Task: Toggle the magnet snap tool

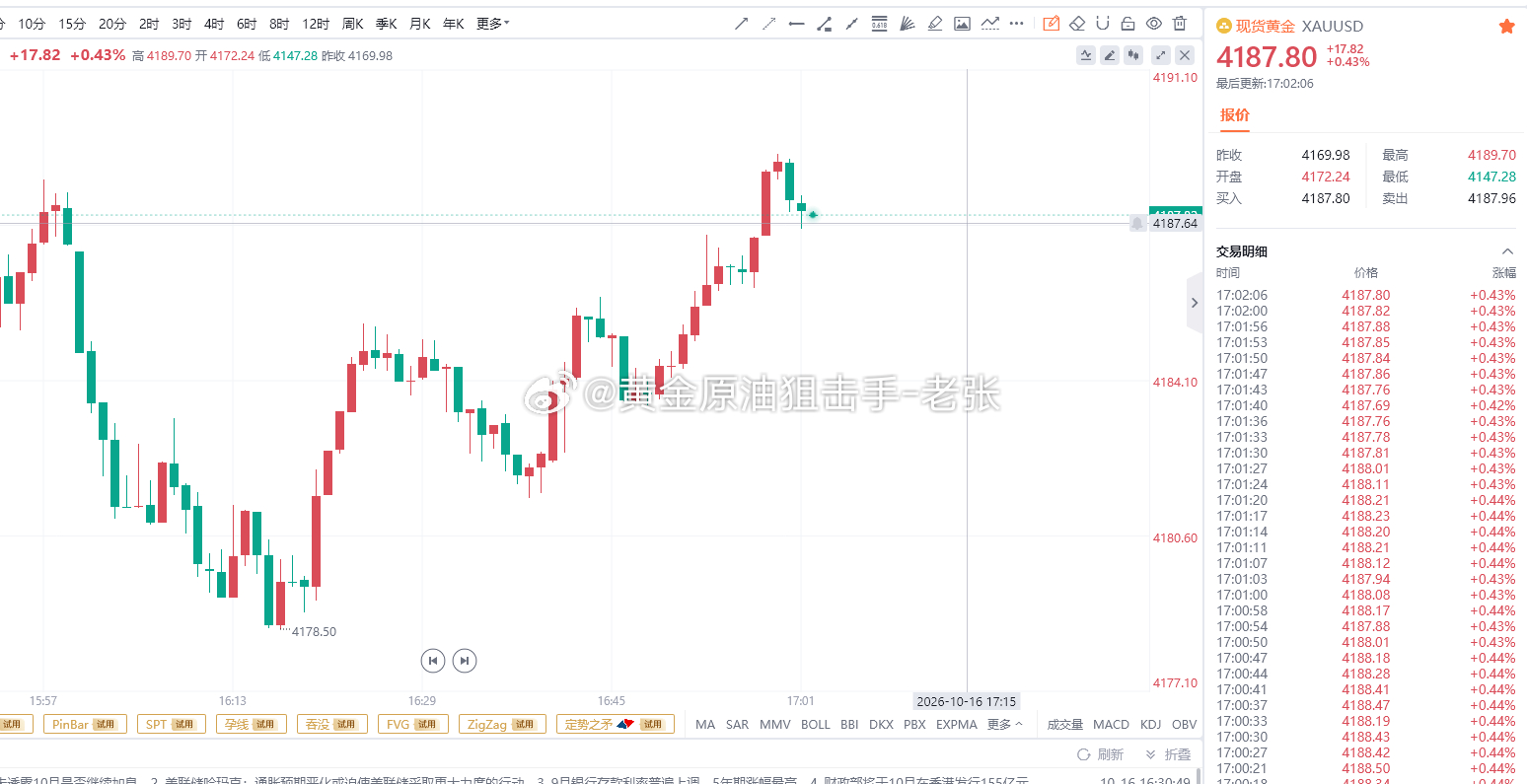Action: point(1103,24)
